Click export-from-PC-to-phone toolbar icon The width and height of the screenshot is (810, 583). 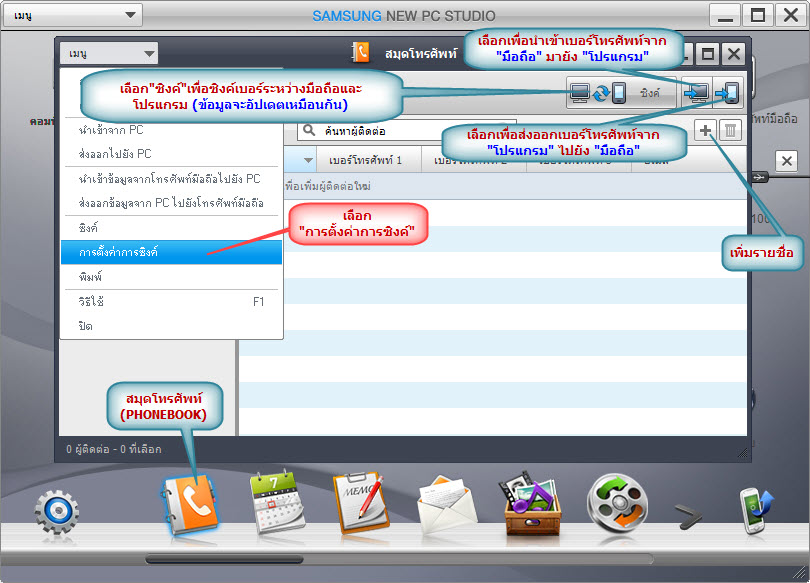pyautogui.click(x=729, y=92)
